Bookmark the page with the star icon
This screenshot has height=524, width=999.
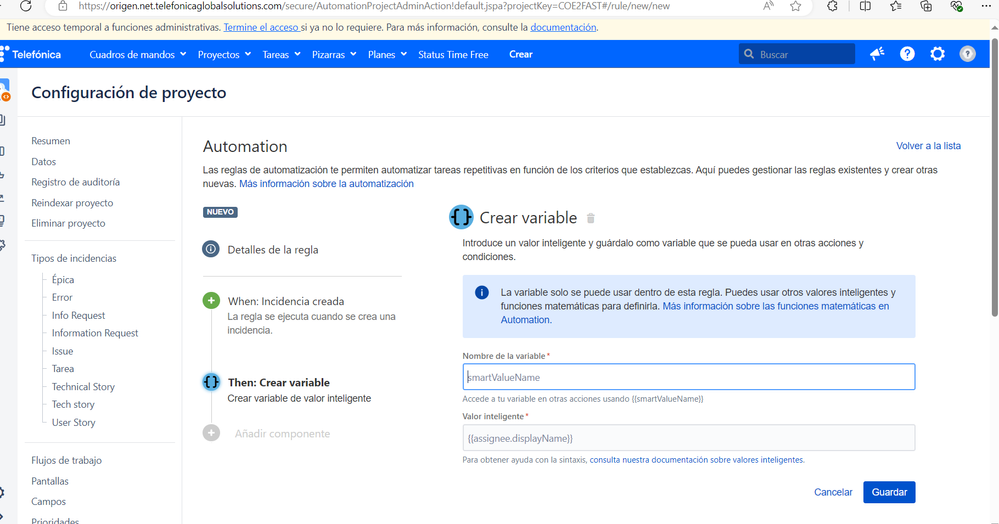point(796,6)
